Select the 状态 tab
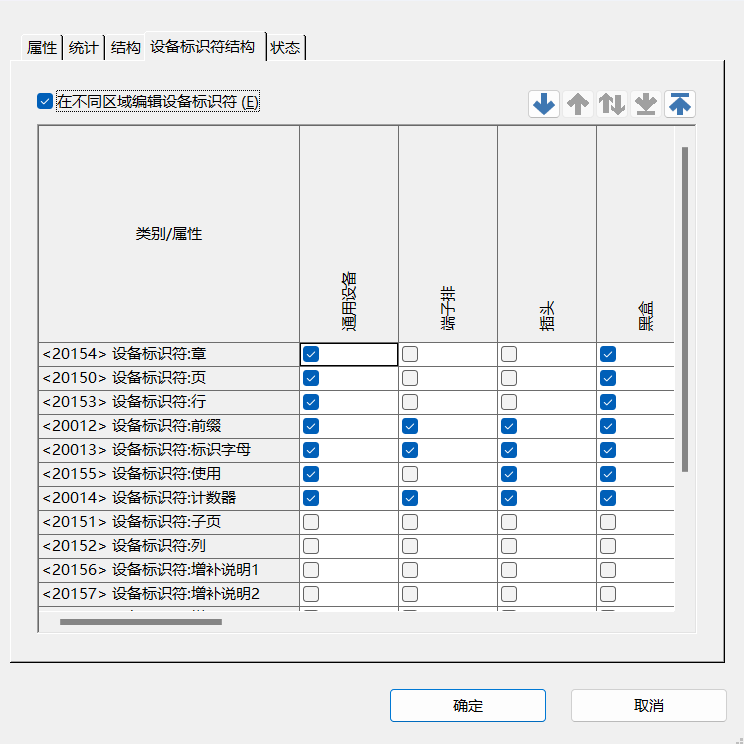Viewport: 744px width, 744px height. (x=286, y=48)
